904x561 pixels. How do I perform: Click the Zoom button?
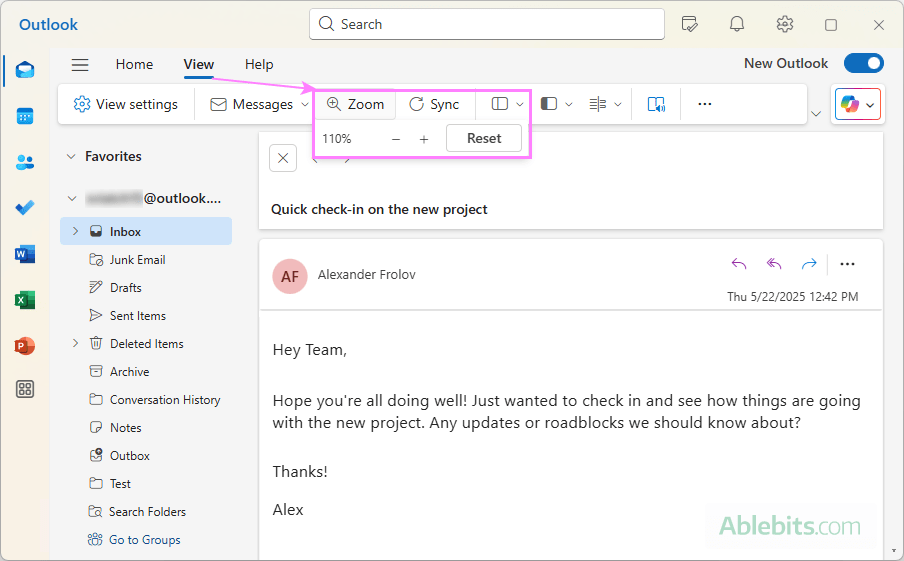(x=355, y=104)
